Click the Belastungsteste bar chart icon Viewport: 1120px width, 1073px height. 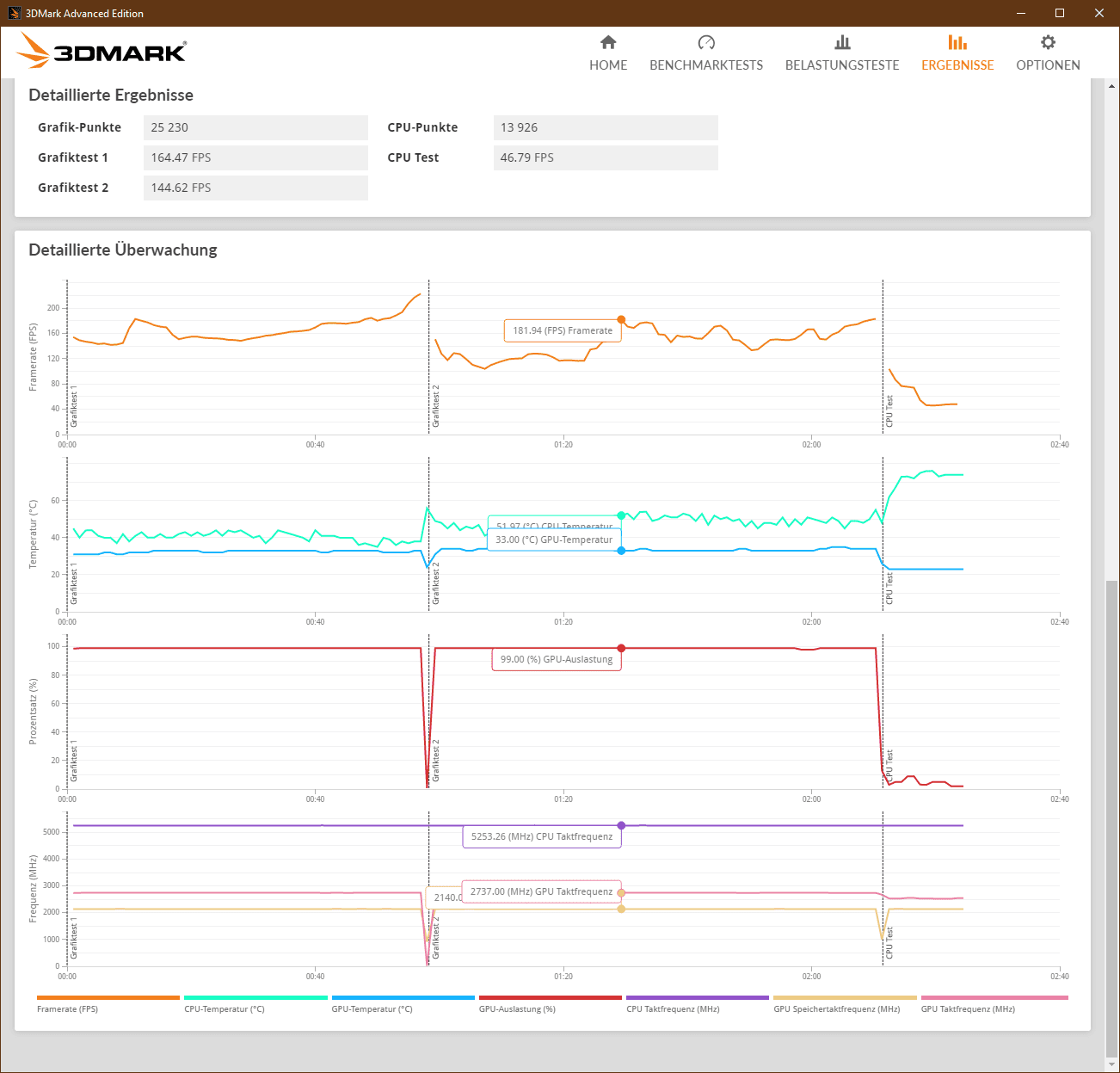tap(842, 42)
